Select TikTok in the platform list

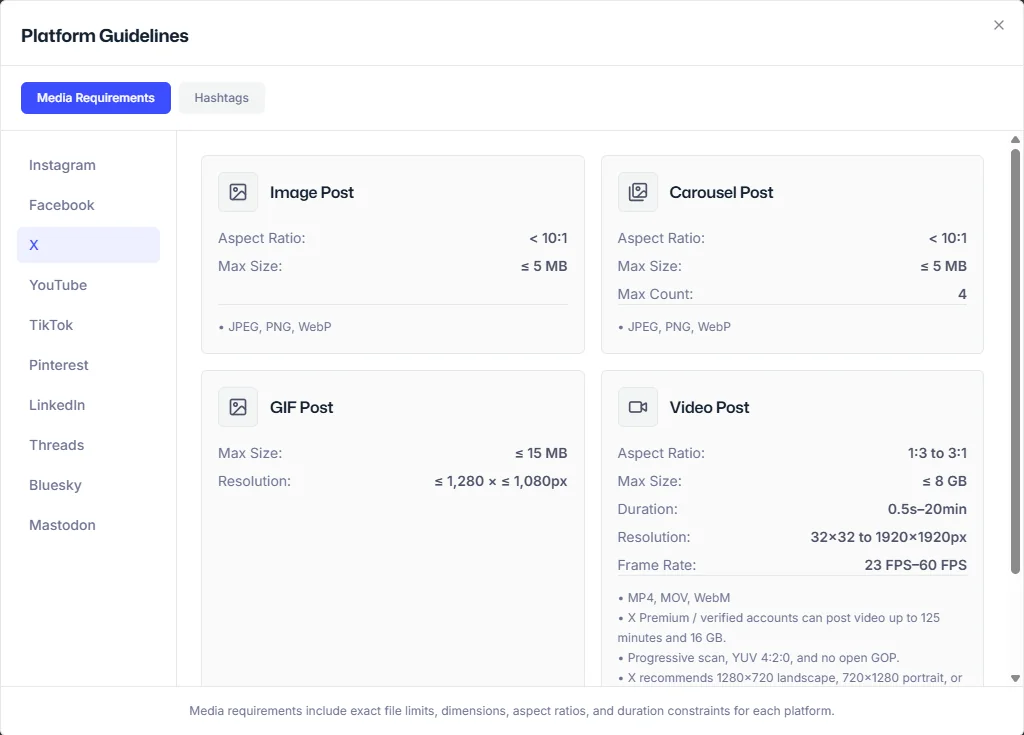(88, 325)
